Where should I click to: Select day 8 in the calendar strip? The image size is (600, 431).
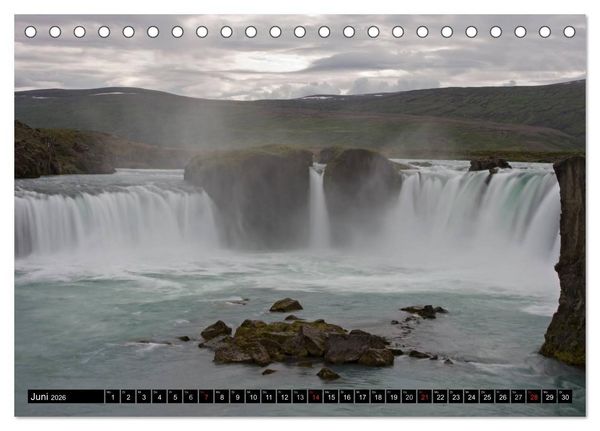click(x=222, y=397)
